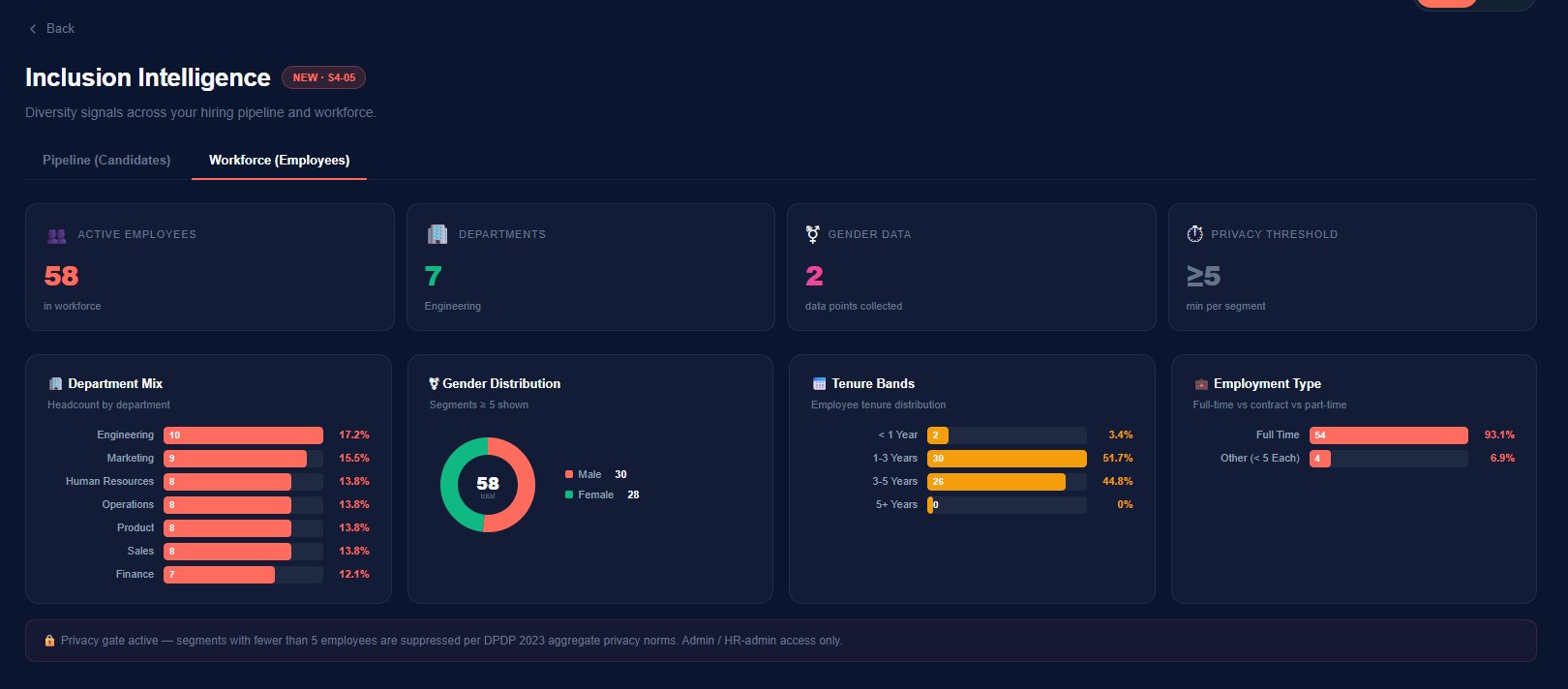Click the 17.2% Engineering percentage

point(354,435)
